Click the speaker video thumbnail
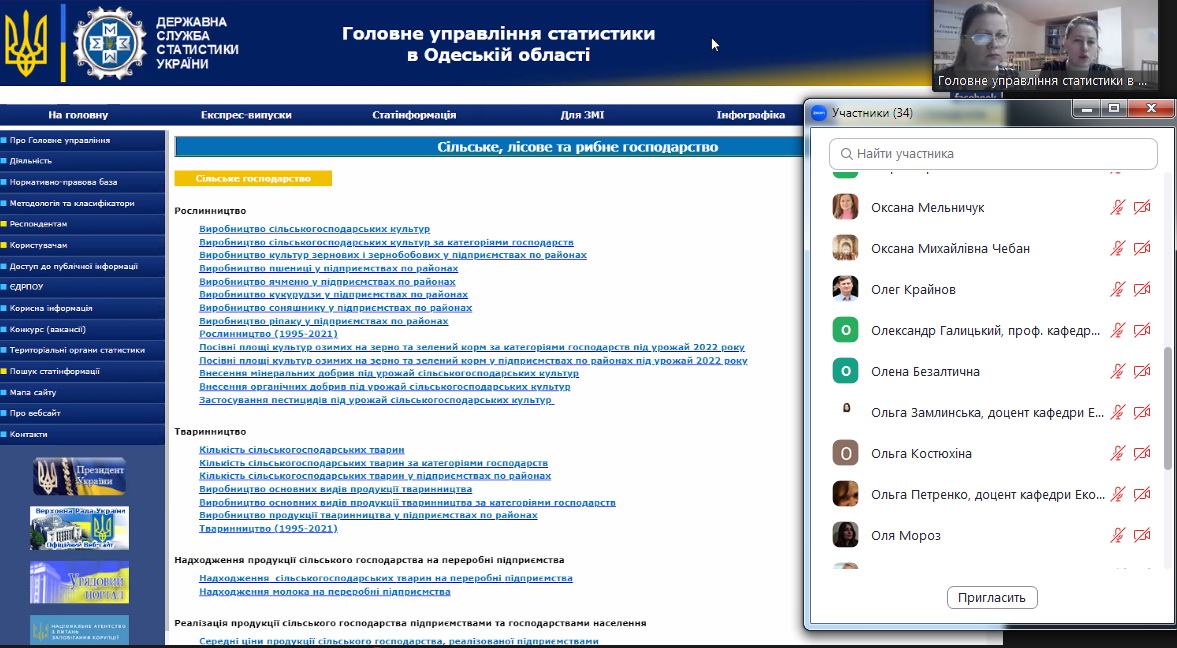1177x648 pixels. (1046, 45)
